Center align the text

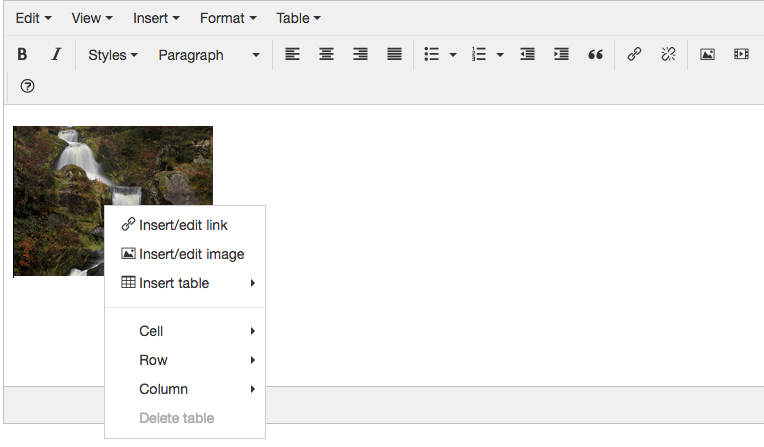click(326, 55)
